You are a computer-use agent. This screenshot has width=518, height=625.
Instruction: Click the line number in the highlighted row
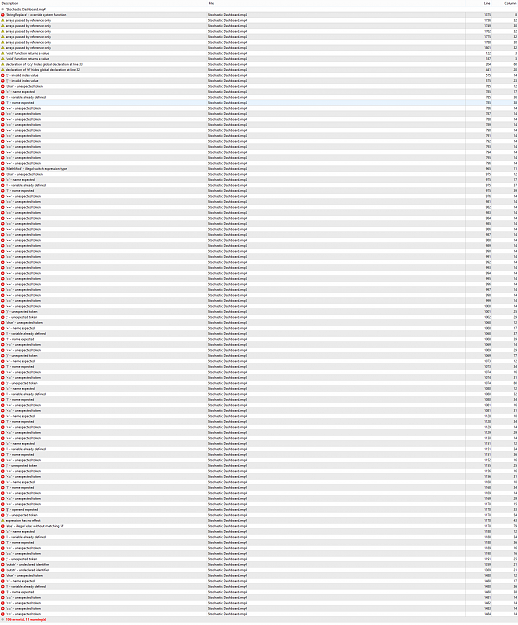coord(488,103)
